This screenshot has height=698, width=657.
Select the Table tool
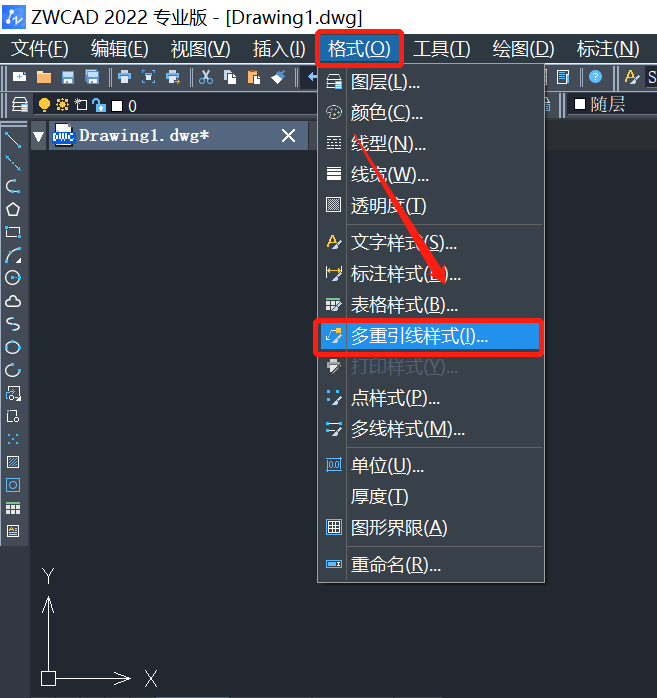point(13,508)
